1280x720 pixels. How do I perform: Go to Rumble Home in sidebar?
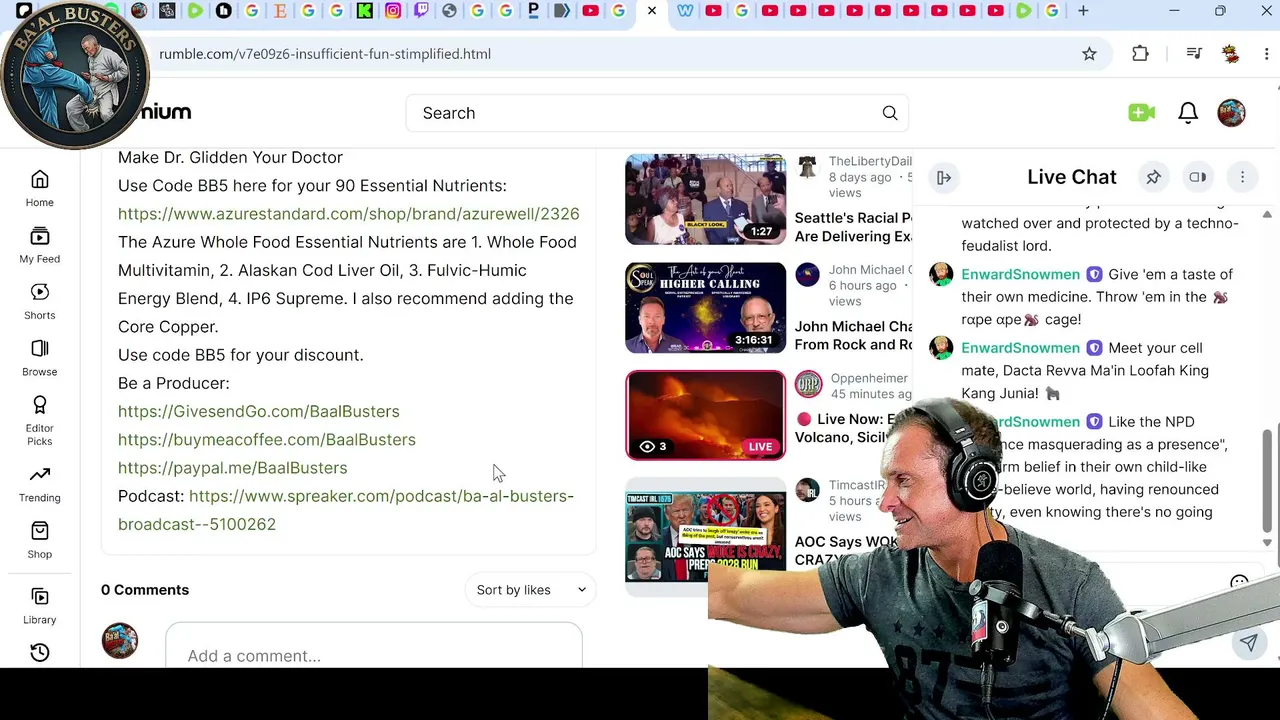click(40, 188)
